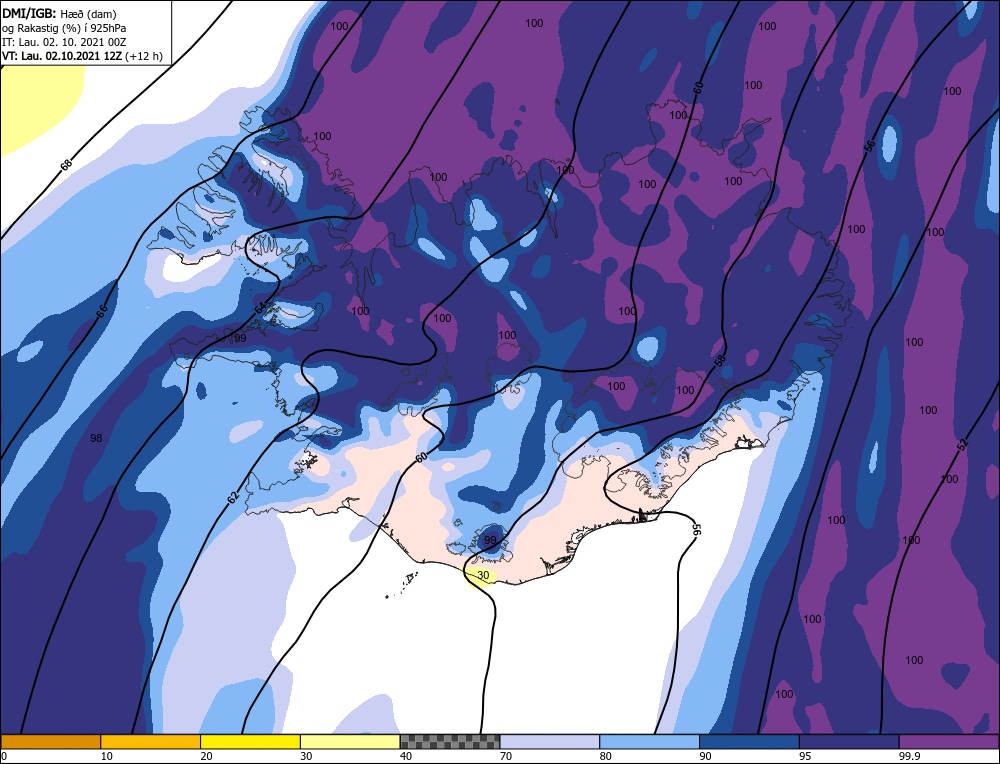Click the legend tick label "80"
1000x764 pixels.
click(606, 756)
